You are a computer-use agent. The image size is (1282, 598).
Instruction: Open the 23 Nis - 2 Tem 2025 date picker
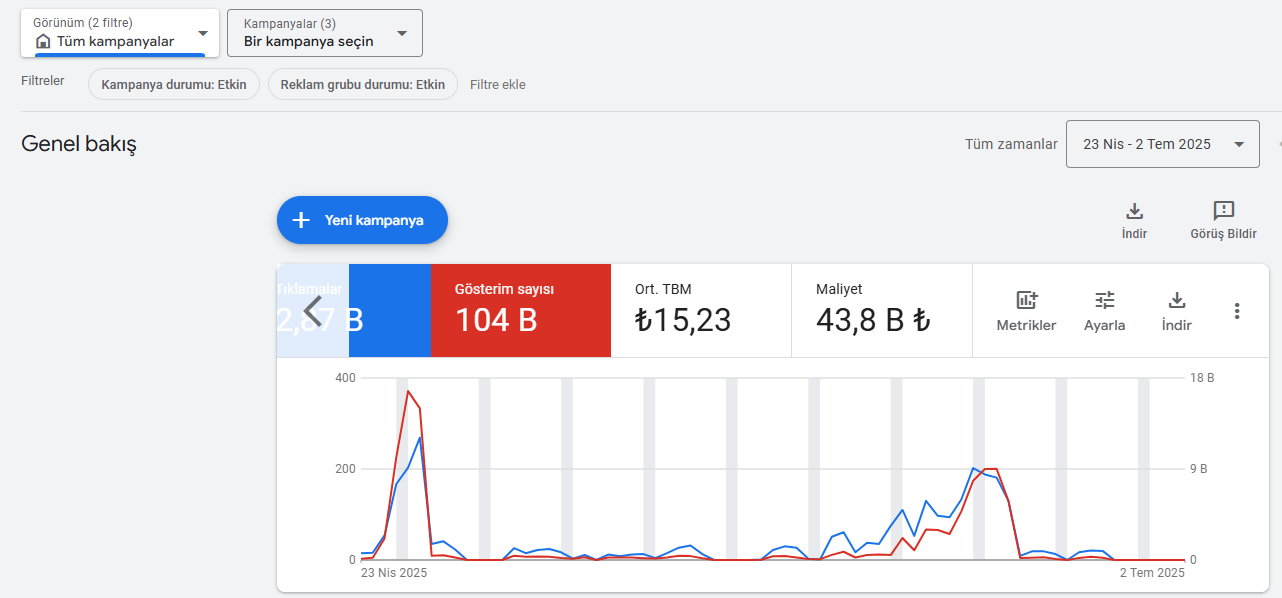1163,144
